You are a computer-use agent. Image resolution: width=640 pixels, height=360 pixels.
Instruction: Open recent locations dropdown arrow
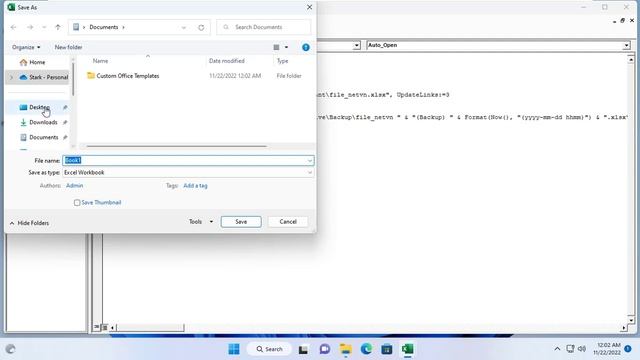(44, 27)
